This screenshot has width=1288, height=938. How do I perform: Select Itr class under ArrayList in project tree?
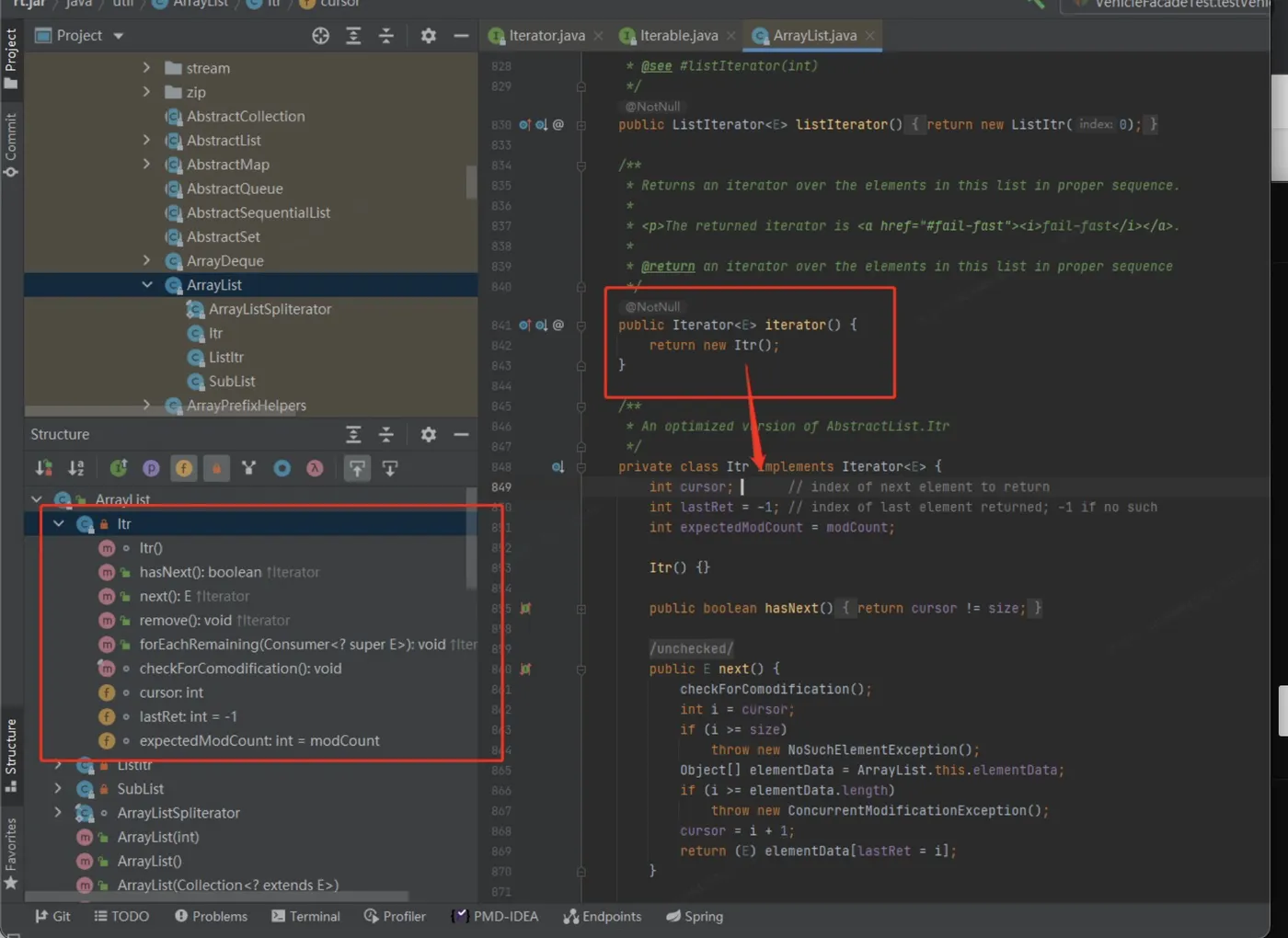click(215, 333)
